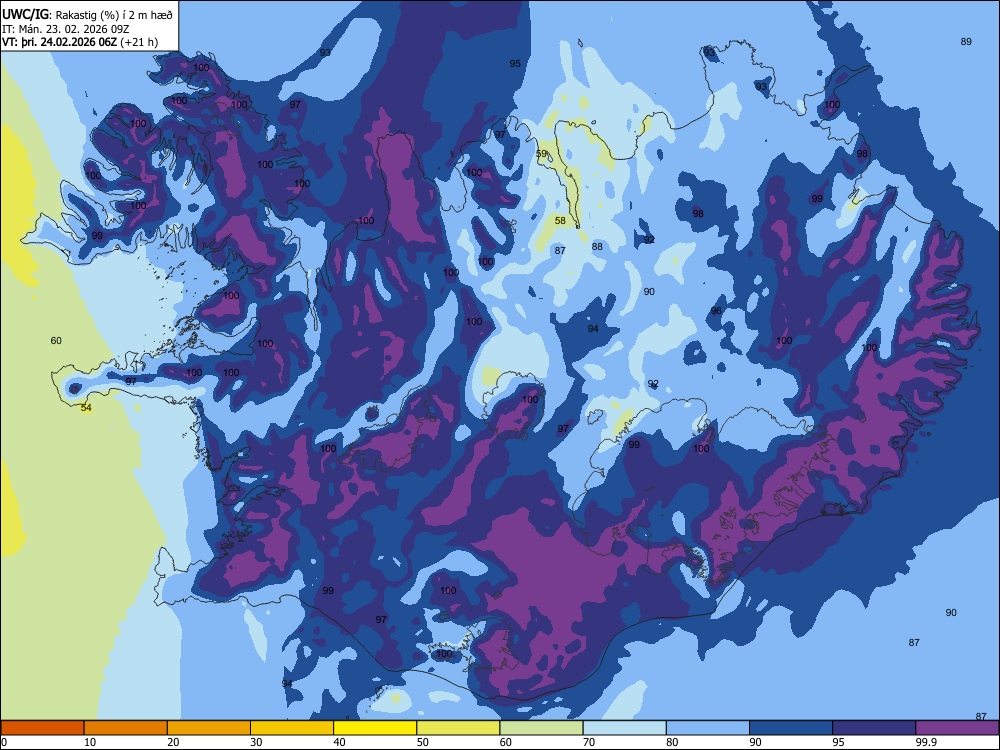The width and height of the screenshot is (1000, 750).
Task: Click the value 94 off the southwest coast
Action: pos(287,684)
